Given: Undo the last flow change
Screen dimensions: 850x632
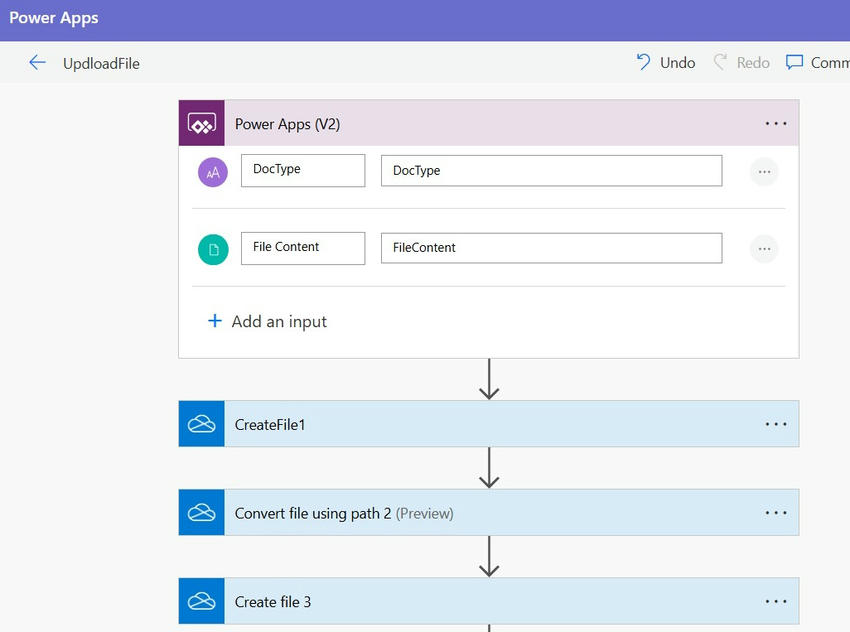Looking at the screenshot, I should click(666, 63).
